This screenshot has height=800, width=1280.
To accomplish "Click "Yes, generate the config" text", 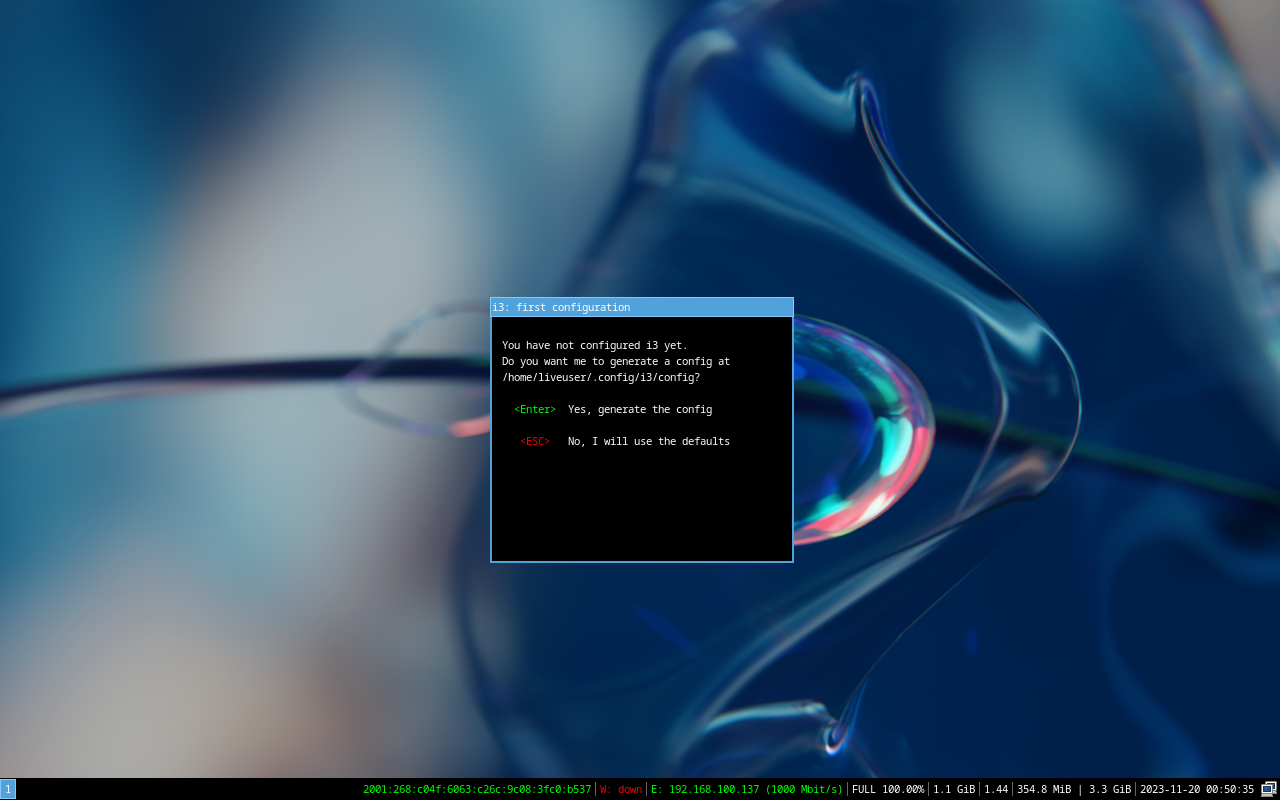I will click(640, 410).
